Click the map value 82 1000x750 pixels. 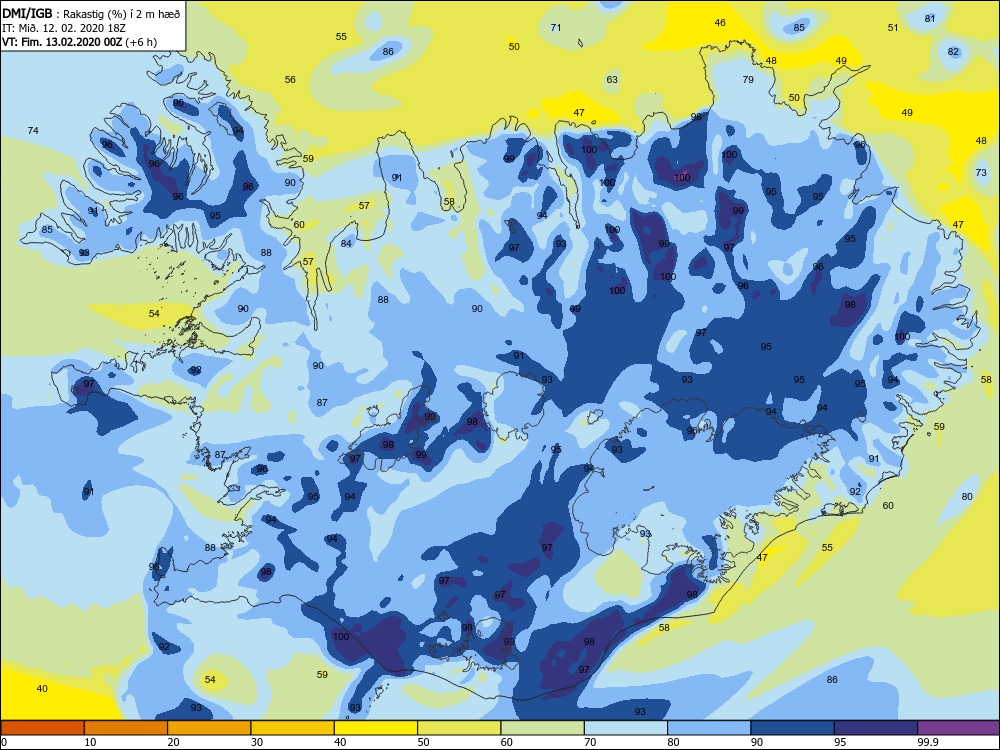953,52
